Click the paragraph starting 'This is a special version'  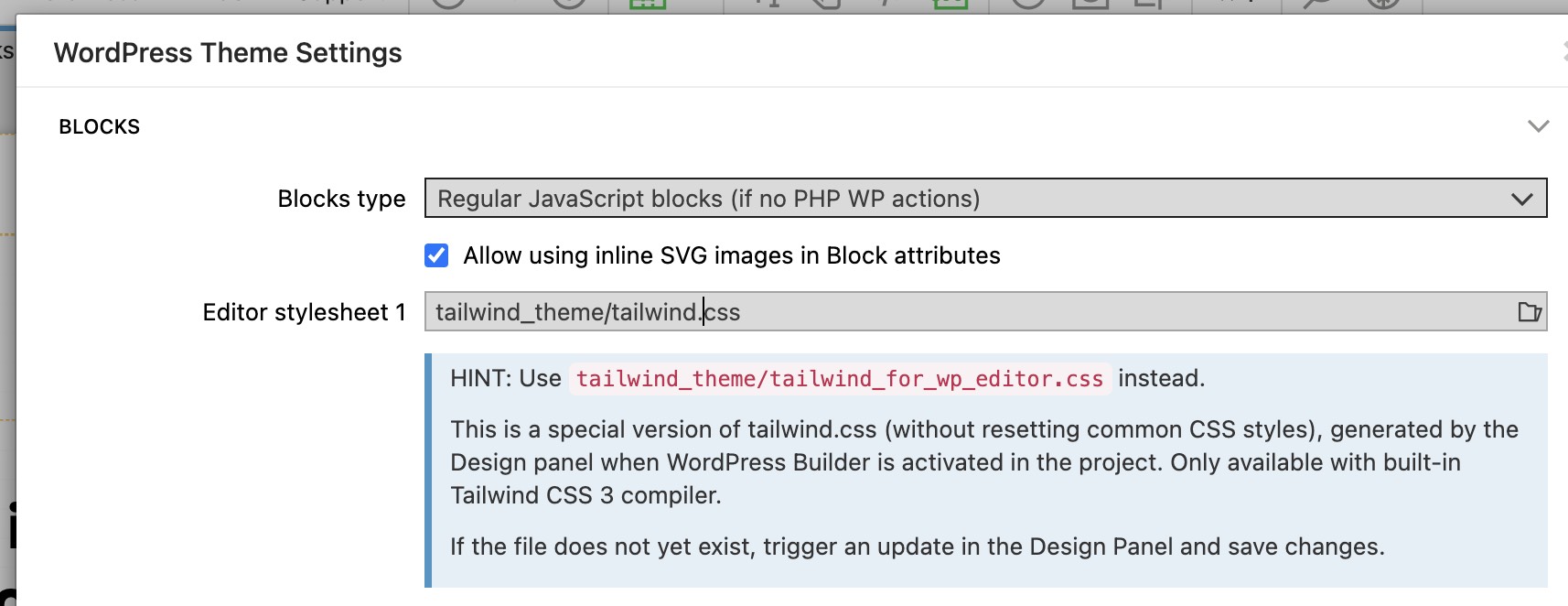(x=984, y=462)
